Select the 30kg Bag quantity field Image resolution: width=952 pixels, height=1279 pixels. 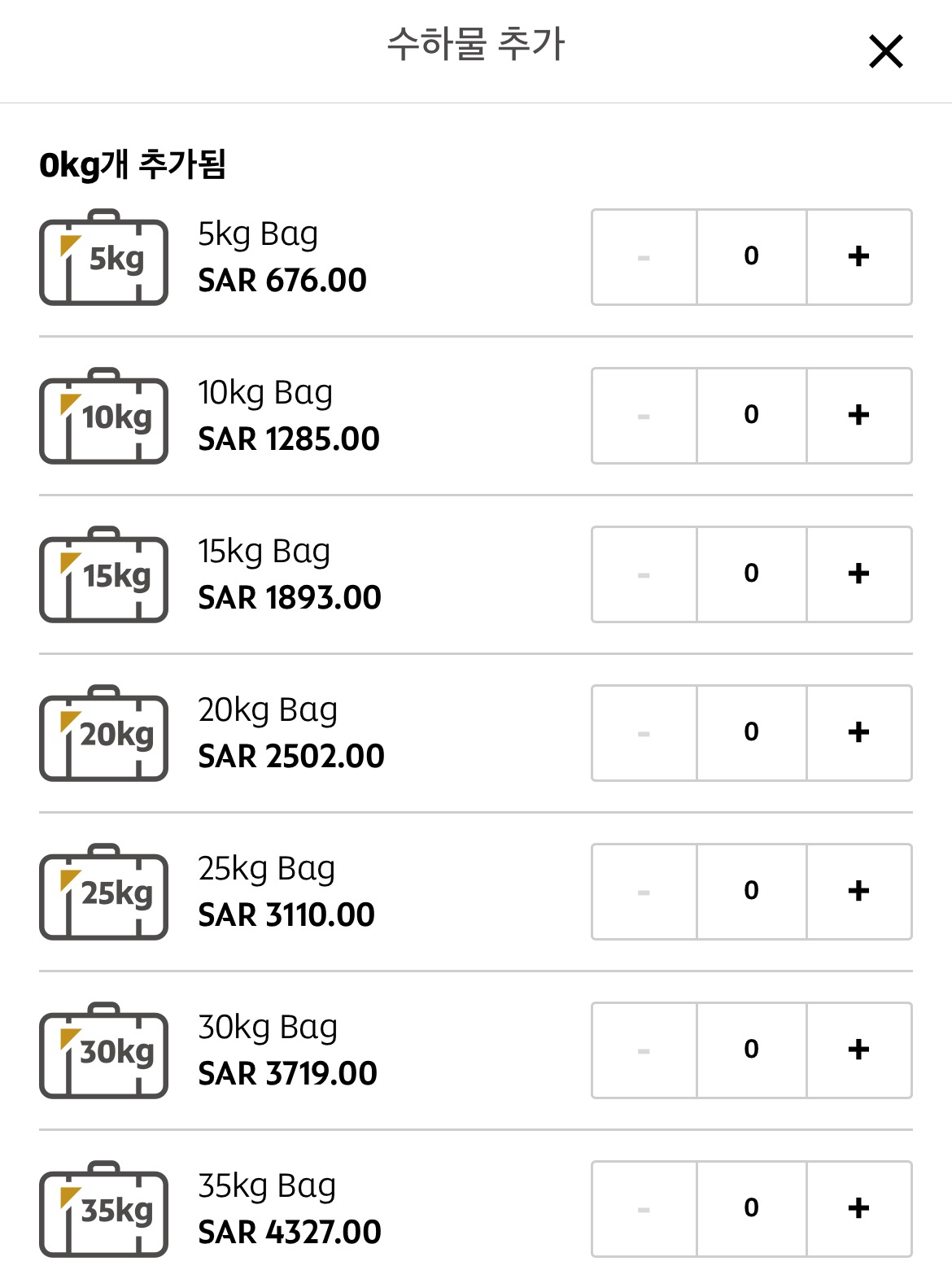coord(752,1050)
